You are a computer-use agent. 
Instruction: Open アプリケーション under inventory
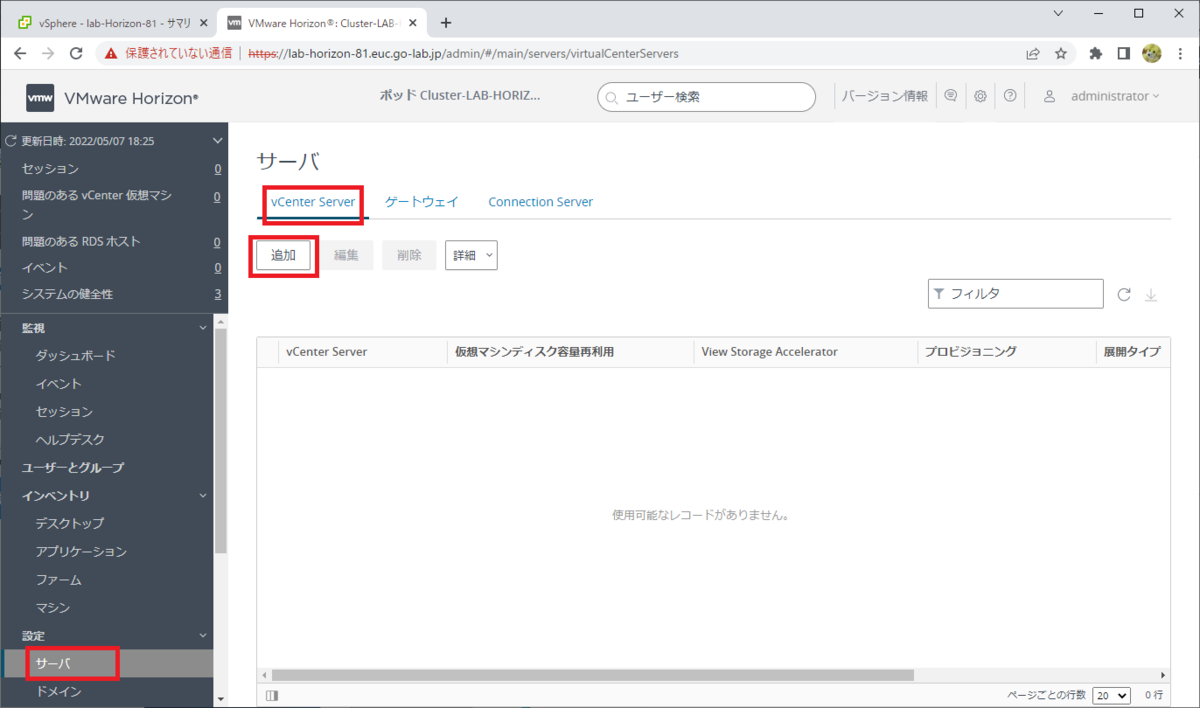[82, 551]
